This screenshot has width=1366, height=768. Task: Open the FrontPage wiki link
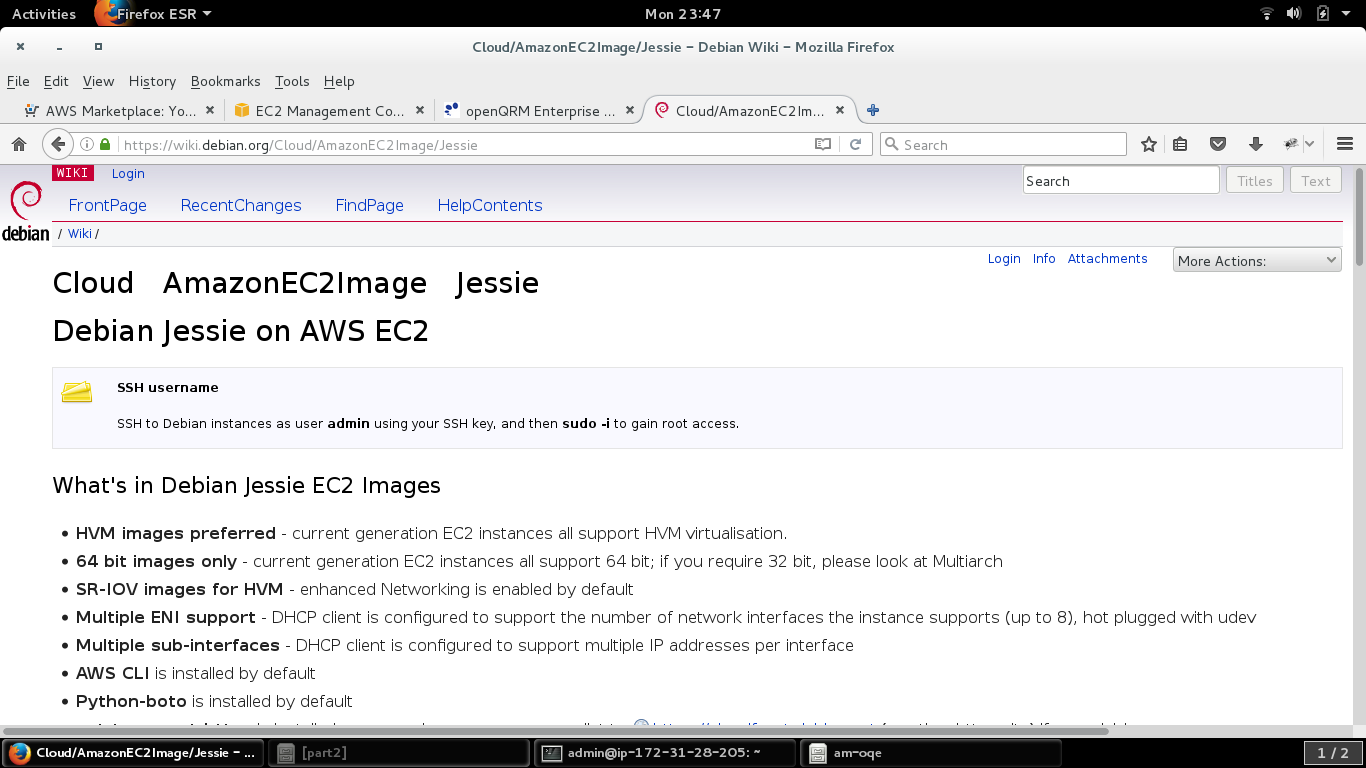[x=107, y=205]
